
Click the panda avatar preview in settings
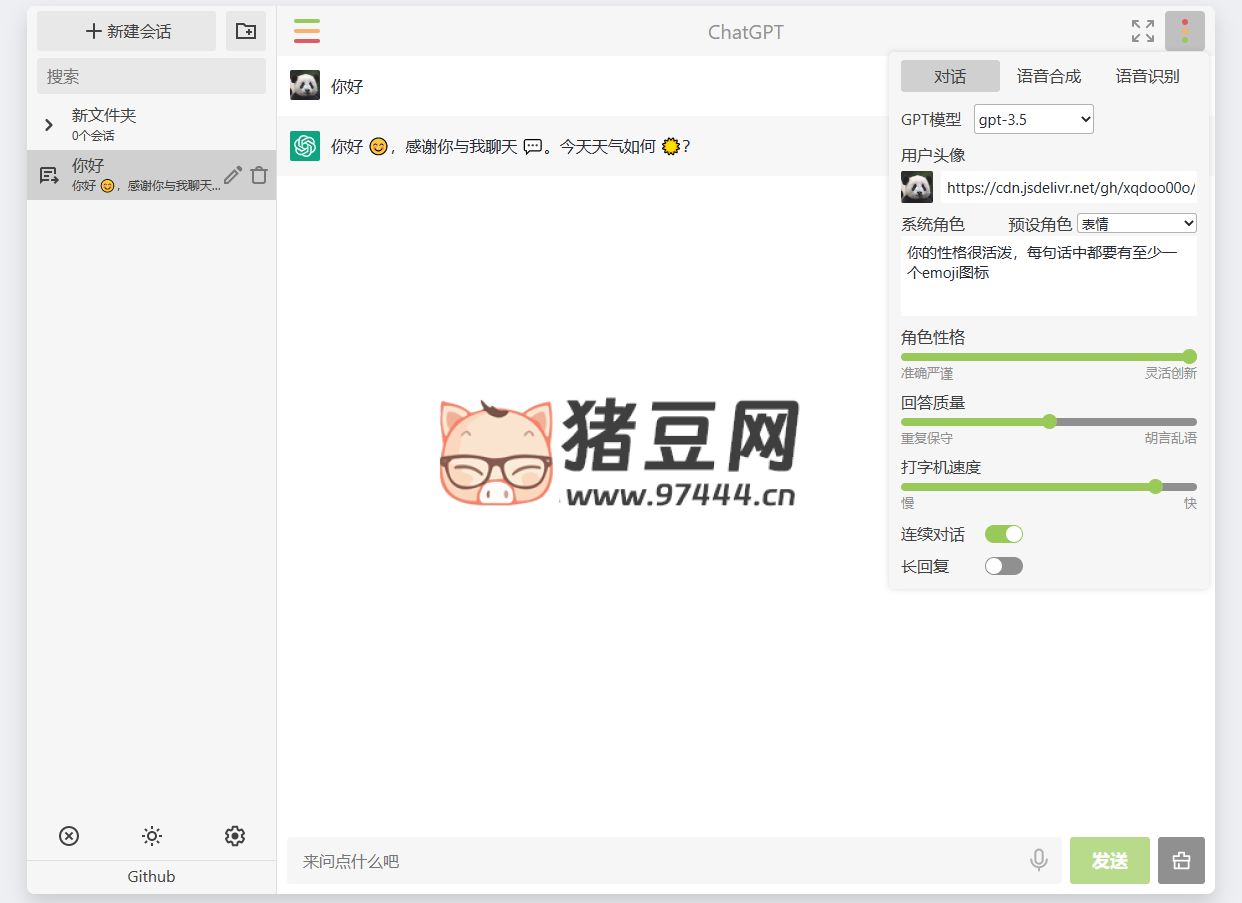click(917, 187)
